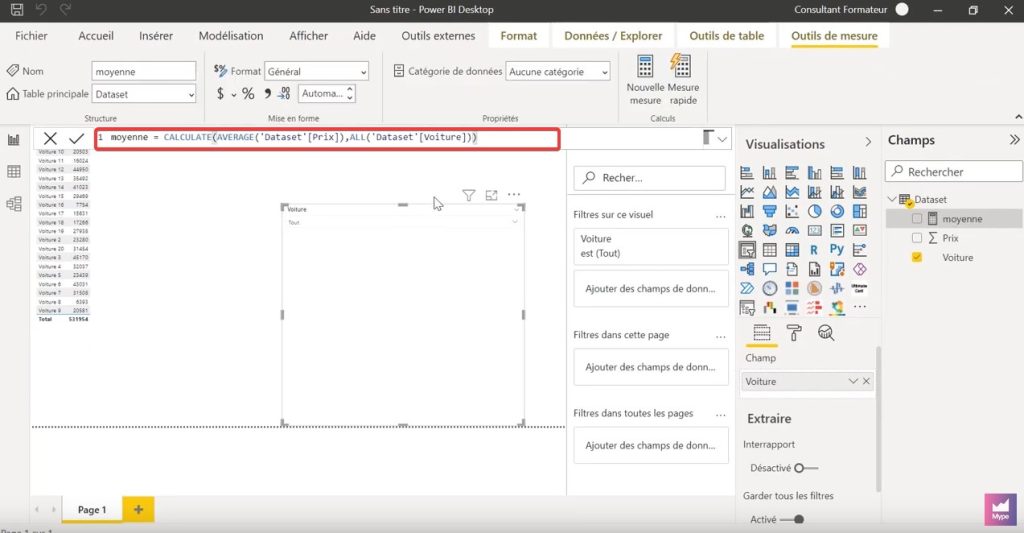
Task: Tick the Prix field checkbox
Action: (917, 238)
